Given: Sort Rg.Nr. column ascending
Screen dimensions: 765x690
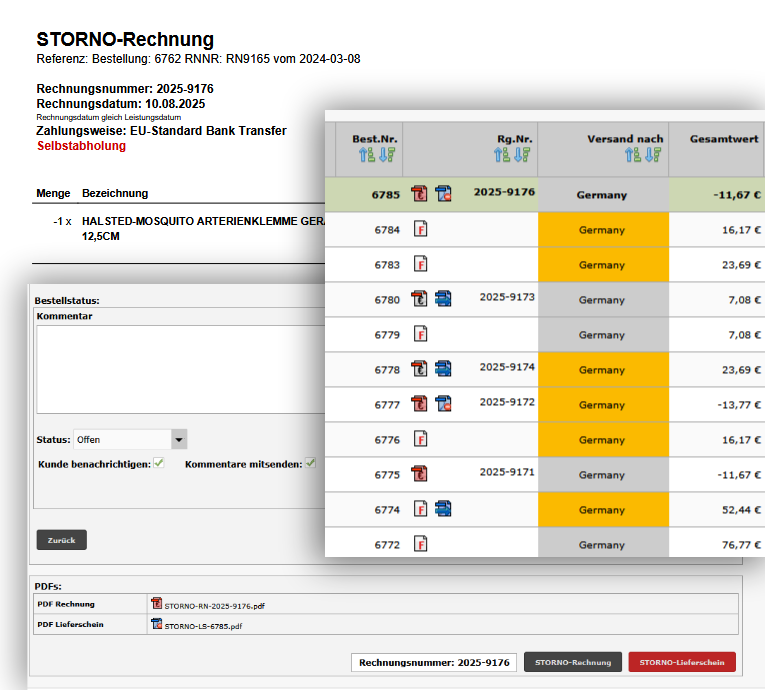Looking at the screenshot, I should pos(501,155).
